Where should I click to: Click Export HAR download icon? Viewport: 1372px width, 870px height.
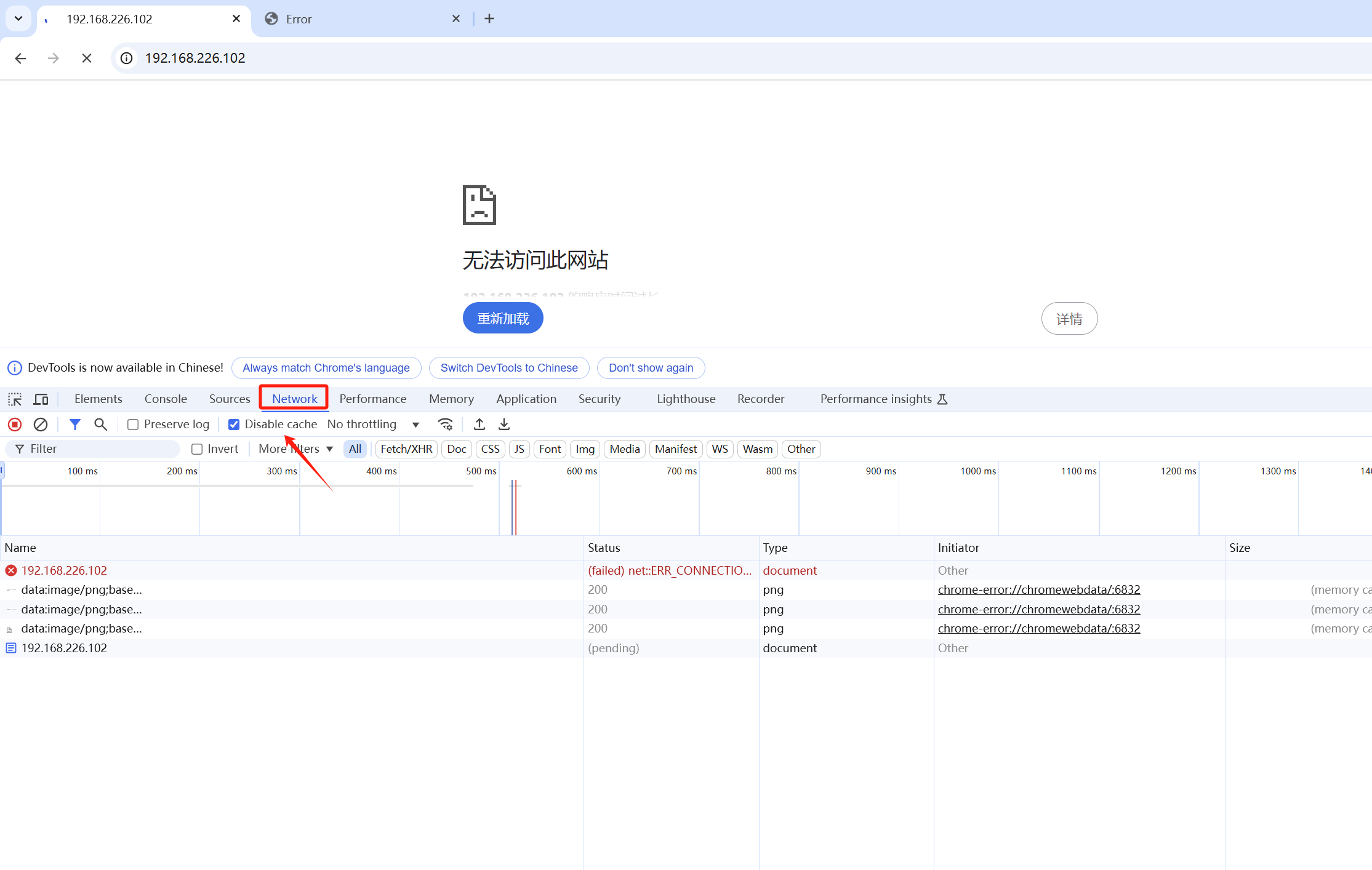coord(504,425)
